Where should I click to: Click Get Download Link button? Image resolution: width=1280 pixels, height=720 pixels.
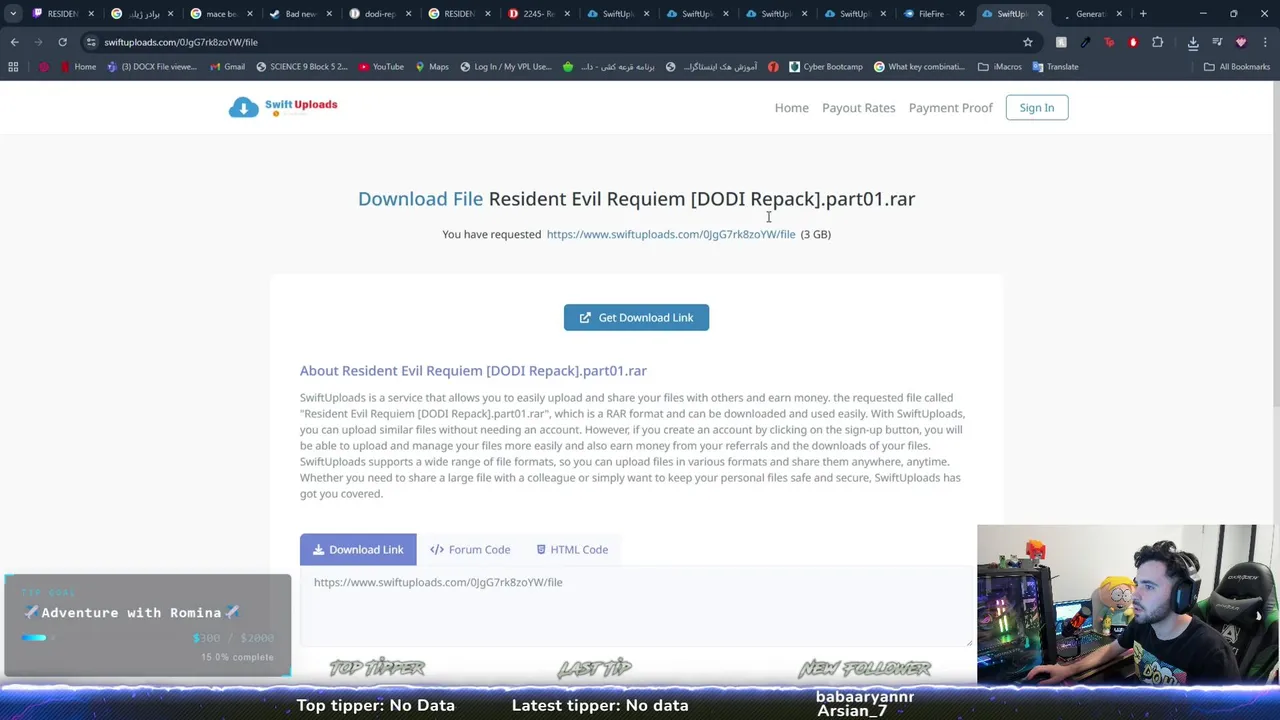pyautogui.click(x=636, y=317)
